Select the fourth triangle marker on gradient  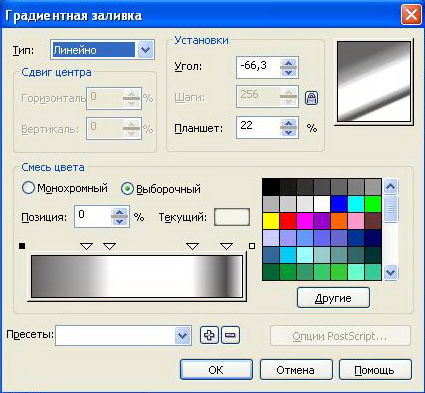pyautogui.click(x=227, y=246)
